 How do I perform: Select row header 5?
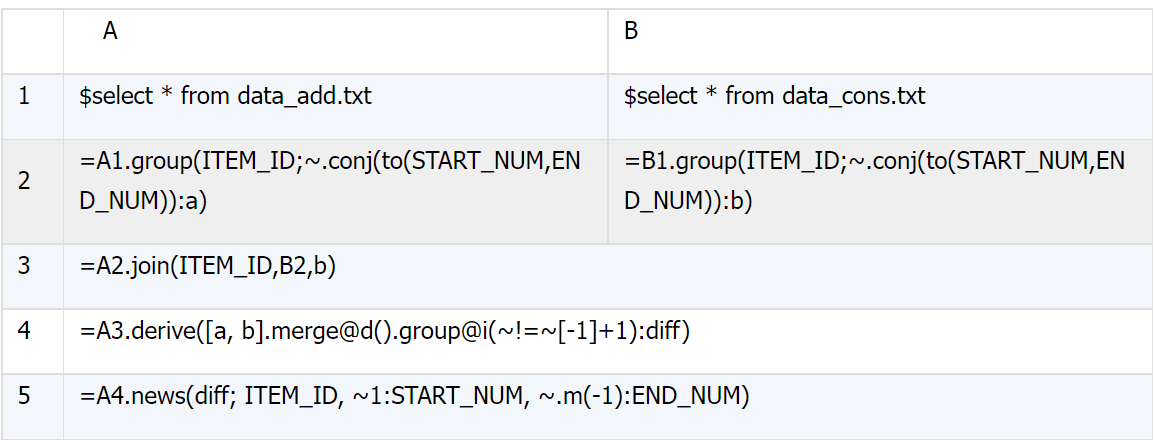coord(32,406)
